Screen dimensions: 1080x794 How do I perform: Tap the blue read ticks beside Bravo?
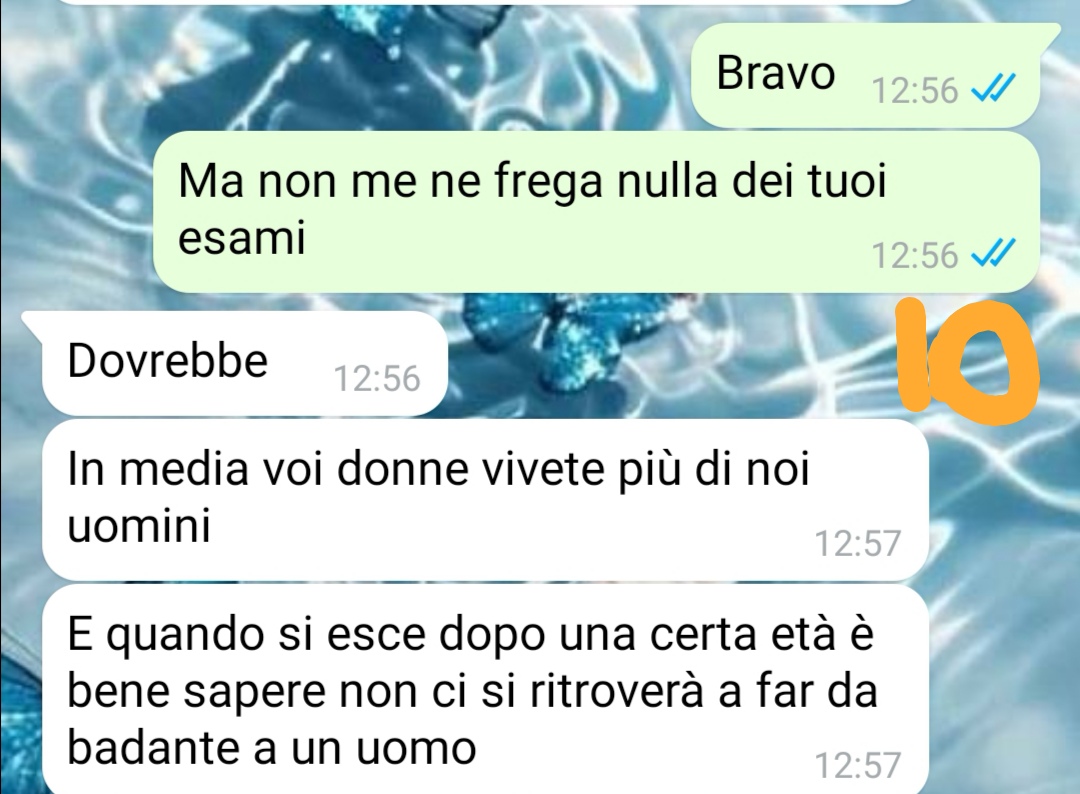[x=993, y=90]
